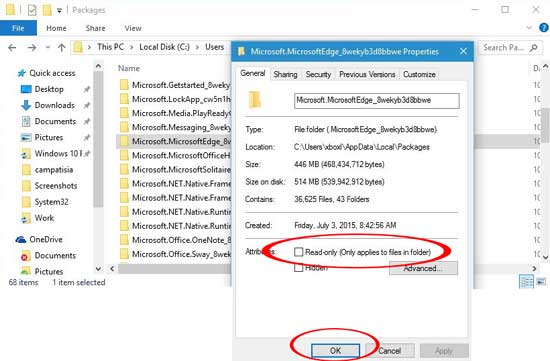Open the Sharing tab in Properties
The height and width of the screenshot is (361, 550).
point(285,74)
